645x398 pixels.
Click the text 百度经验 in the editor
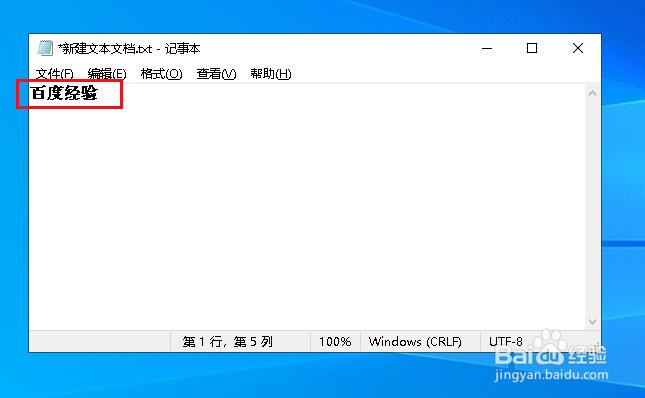point(64,93)
